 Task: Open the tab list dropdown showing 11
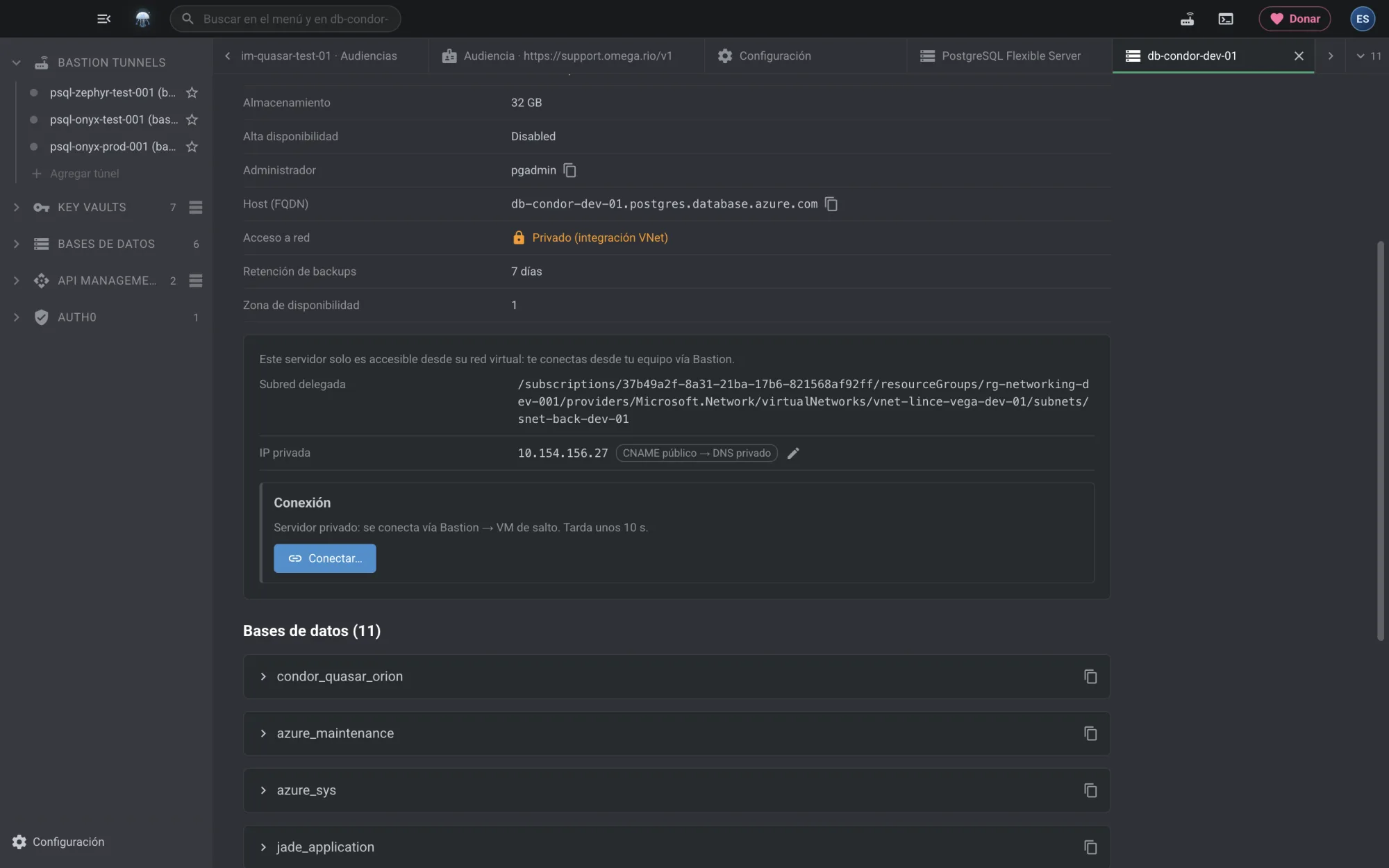[x=1368, y=56]
